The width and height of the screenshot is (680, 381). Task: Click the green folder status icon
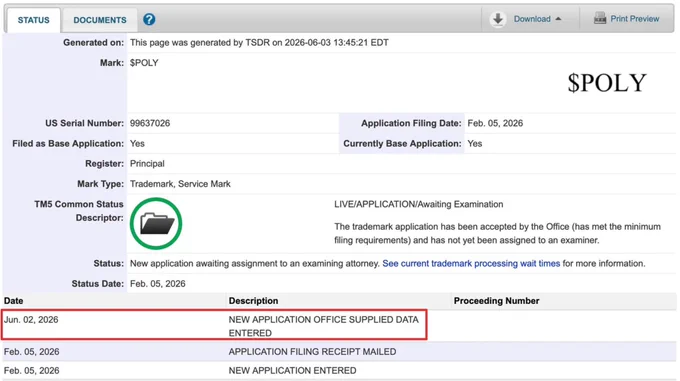156,224
